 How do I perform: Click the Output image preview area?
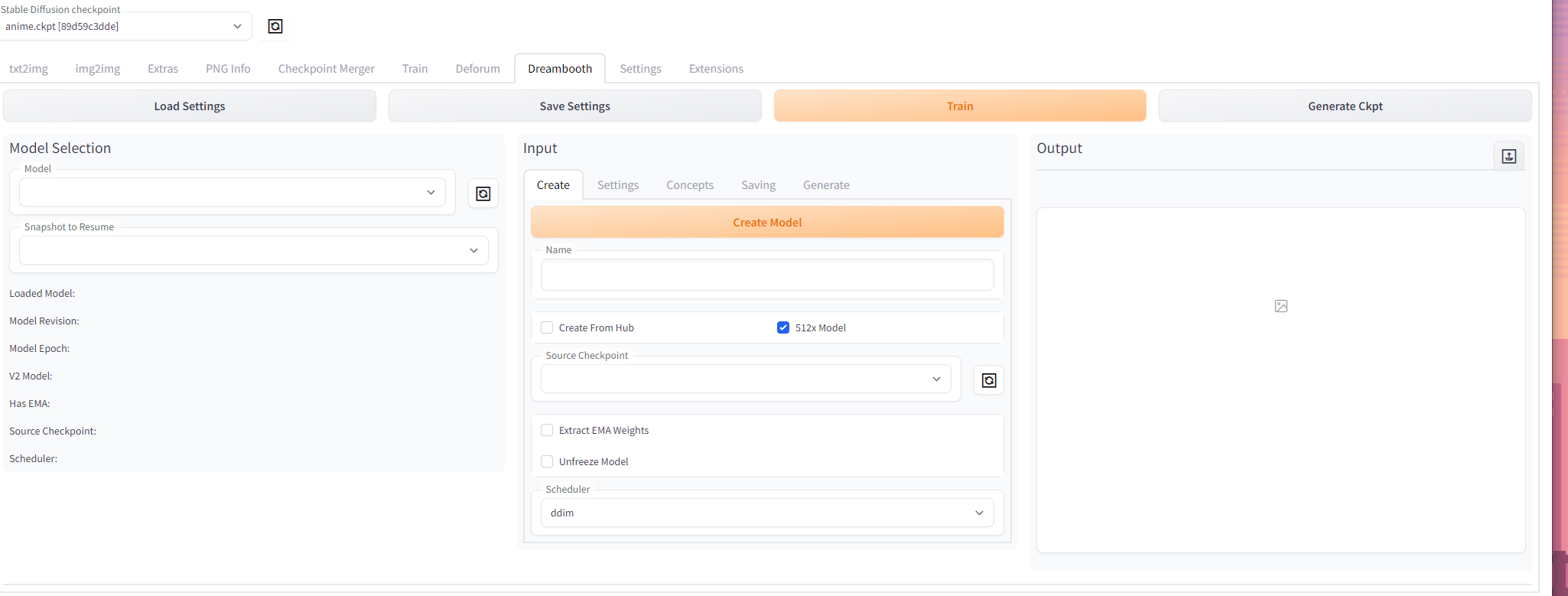(x=1281, y=380)
